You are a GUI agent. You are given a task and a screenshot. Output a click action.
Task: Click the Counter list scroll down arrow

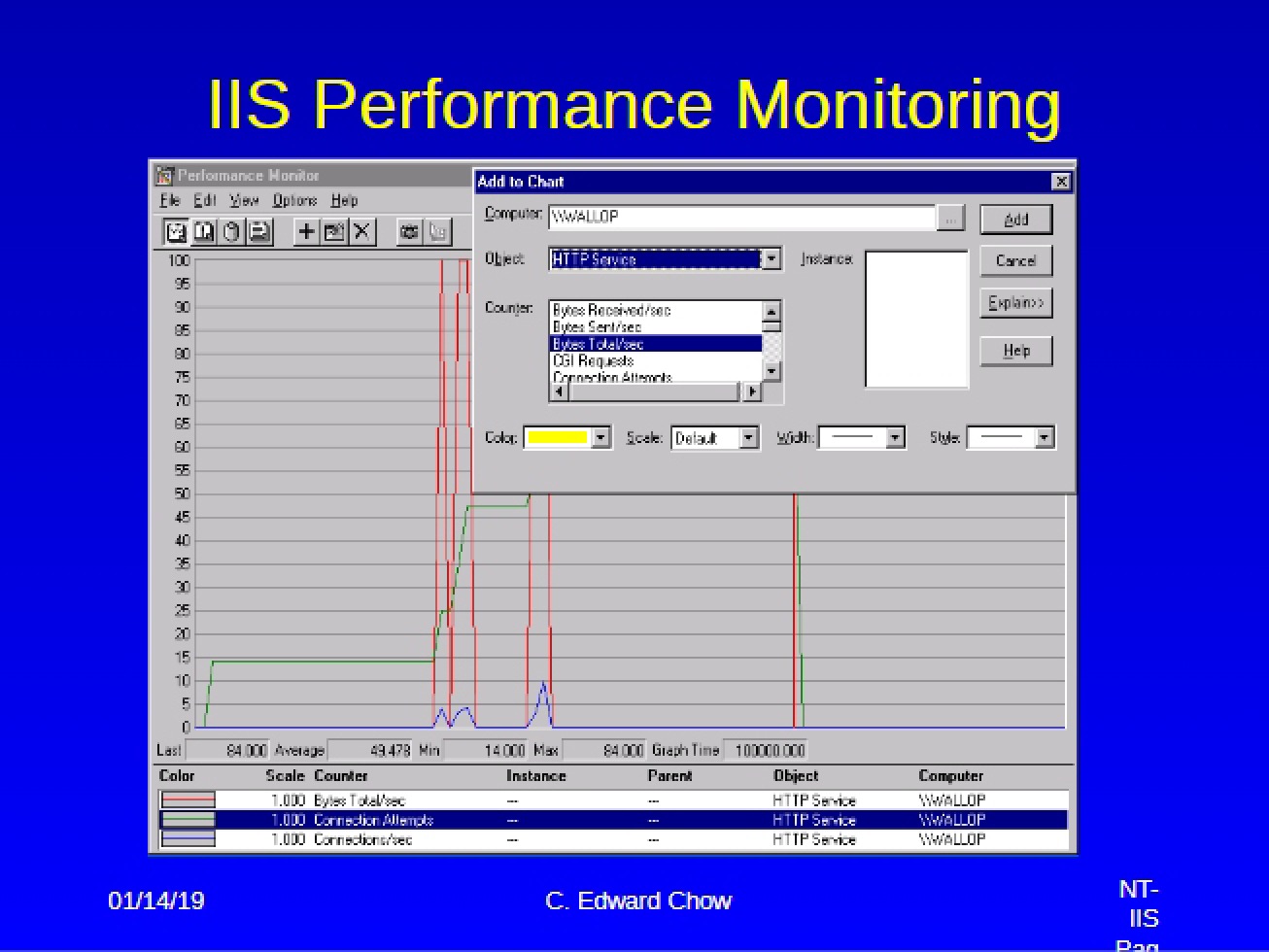click(x=772, y=371)
